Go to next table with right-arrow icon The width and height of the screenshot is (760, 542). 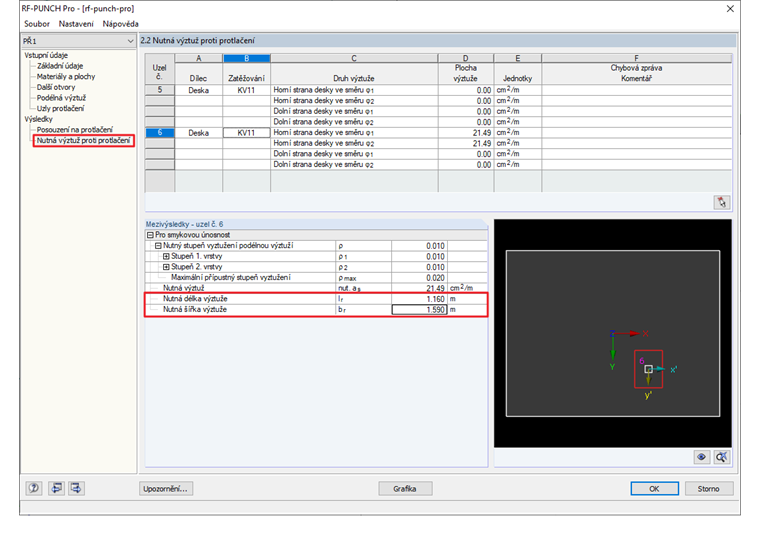77,488
